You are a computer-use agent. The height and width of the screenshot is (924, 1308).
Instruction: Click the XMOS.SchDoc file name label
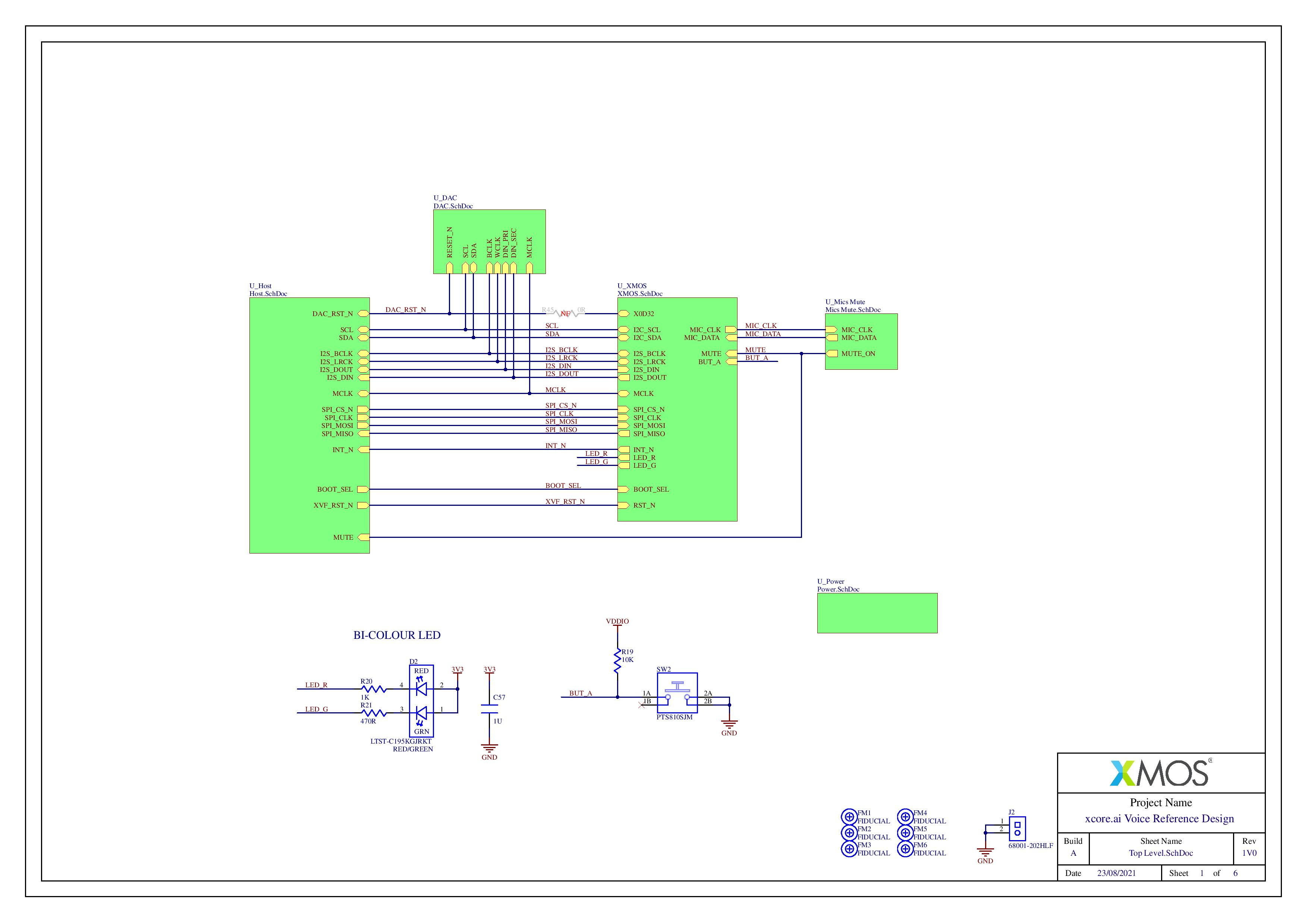click(x=640, y=294)
